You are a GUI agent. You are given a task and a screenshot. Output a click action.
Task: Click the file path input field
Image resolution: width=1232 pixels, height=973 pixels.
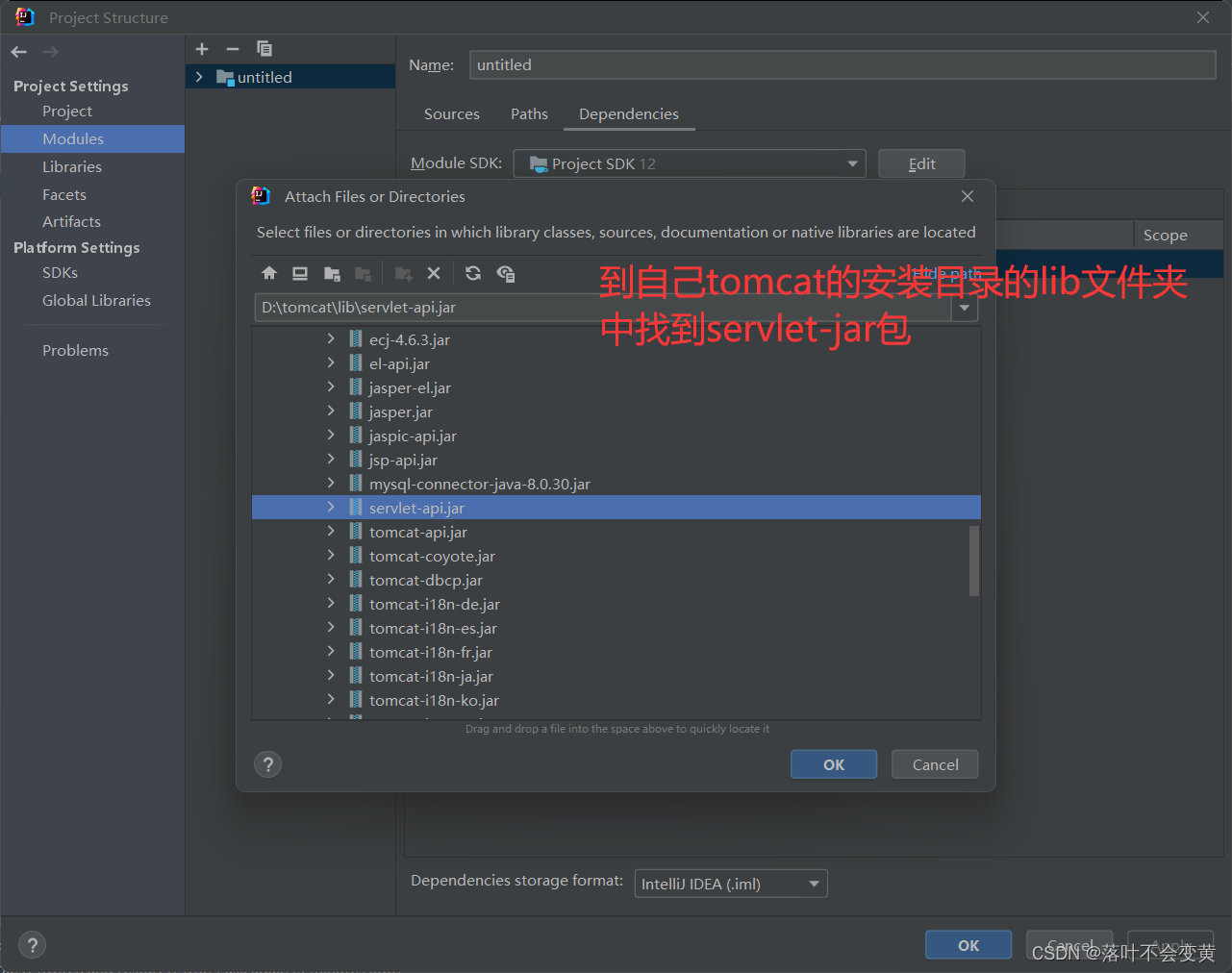pos(603,308)
